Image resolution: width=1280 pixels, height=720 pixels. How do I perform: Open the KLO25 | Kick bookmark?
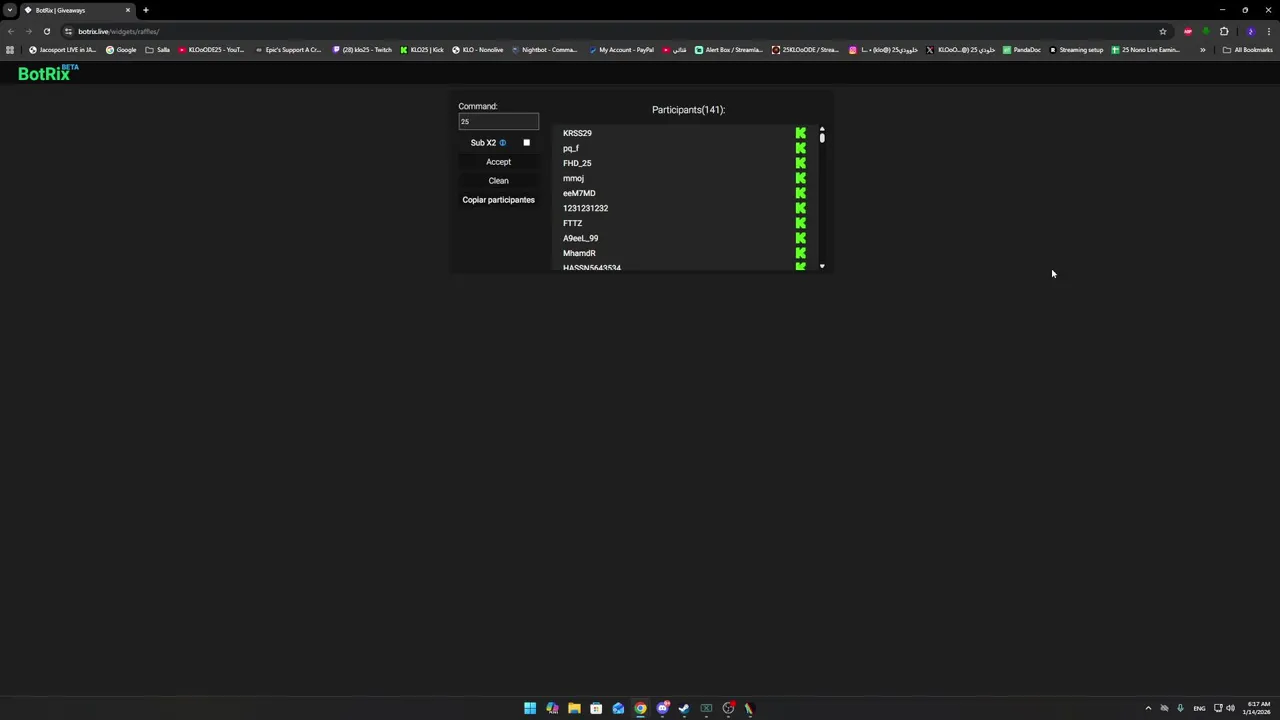coord(422,50)
